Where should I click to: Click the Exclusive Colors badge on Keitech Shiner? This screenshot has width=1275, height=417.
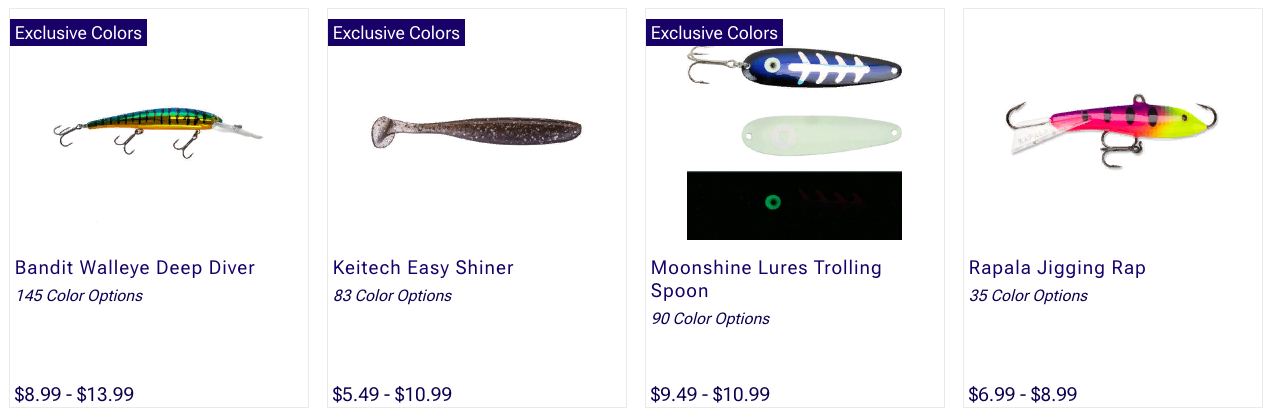(x=396, y=33)
